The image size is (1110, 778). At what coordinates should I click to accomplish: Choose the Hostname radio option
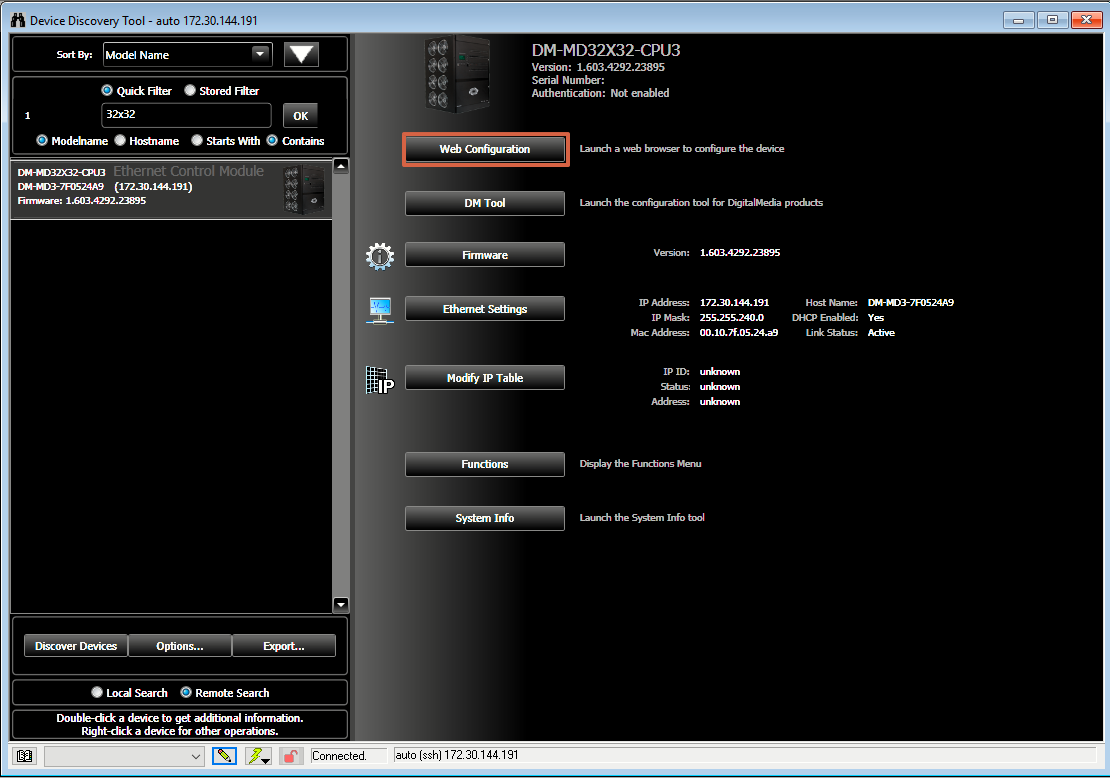coord(120,141)
